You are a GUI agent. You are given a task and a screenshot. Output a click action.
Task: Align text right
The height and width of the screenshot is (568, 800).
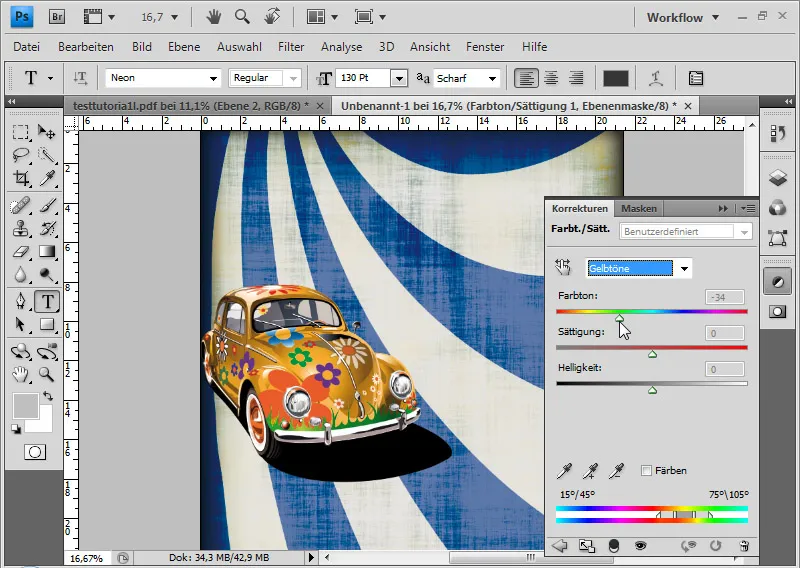tap(576, 78)
